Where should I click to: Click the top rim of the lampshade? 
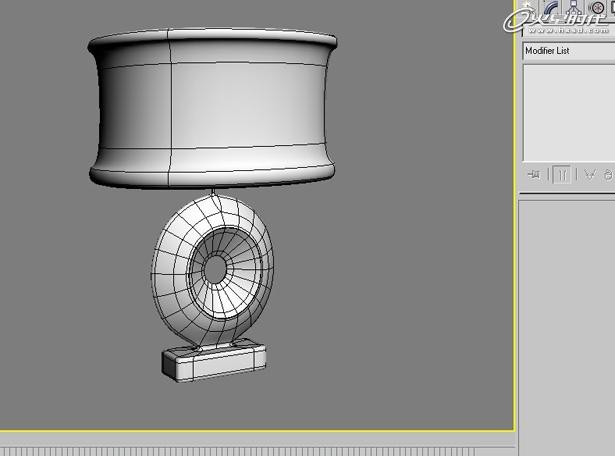[x=212, y=36]
